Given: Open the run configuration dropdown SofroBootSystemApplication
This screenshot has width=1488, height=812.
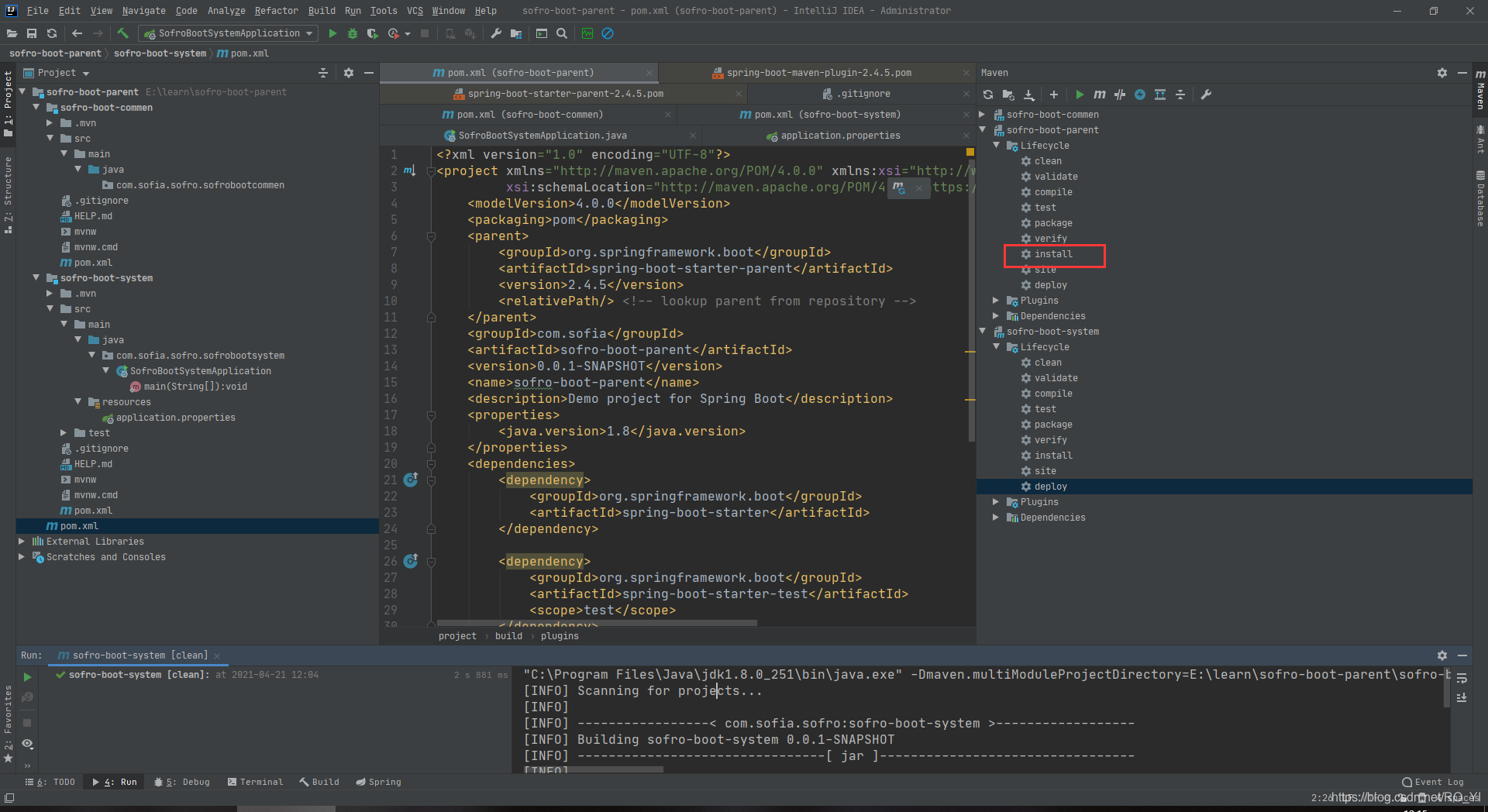Looking at the screenshot, I should 229,33.
